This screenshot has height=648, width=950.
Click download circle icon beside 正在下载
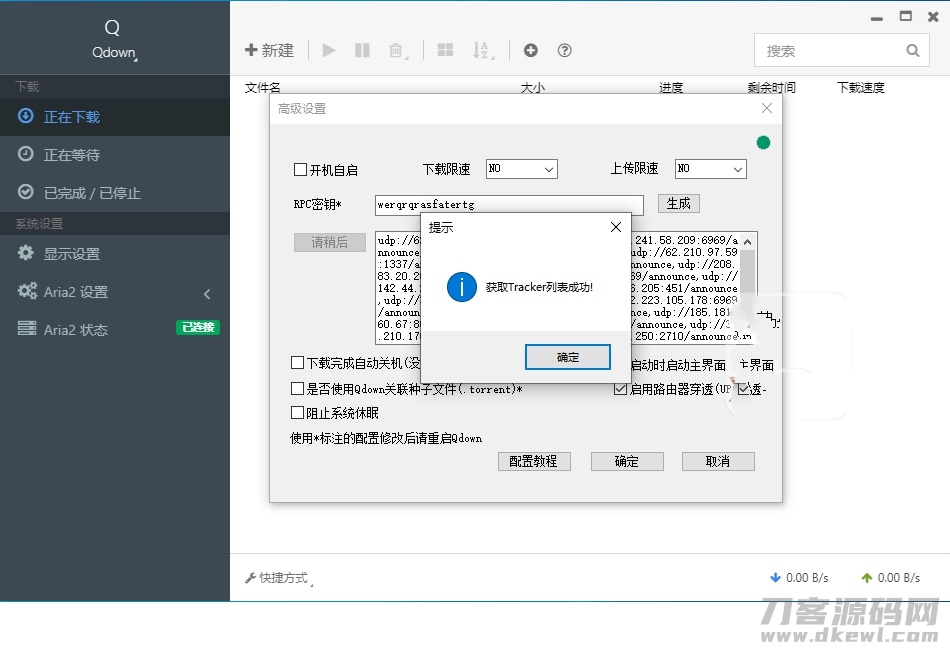[25, 116]
